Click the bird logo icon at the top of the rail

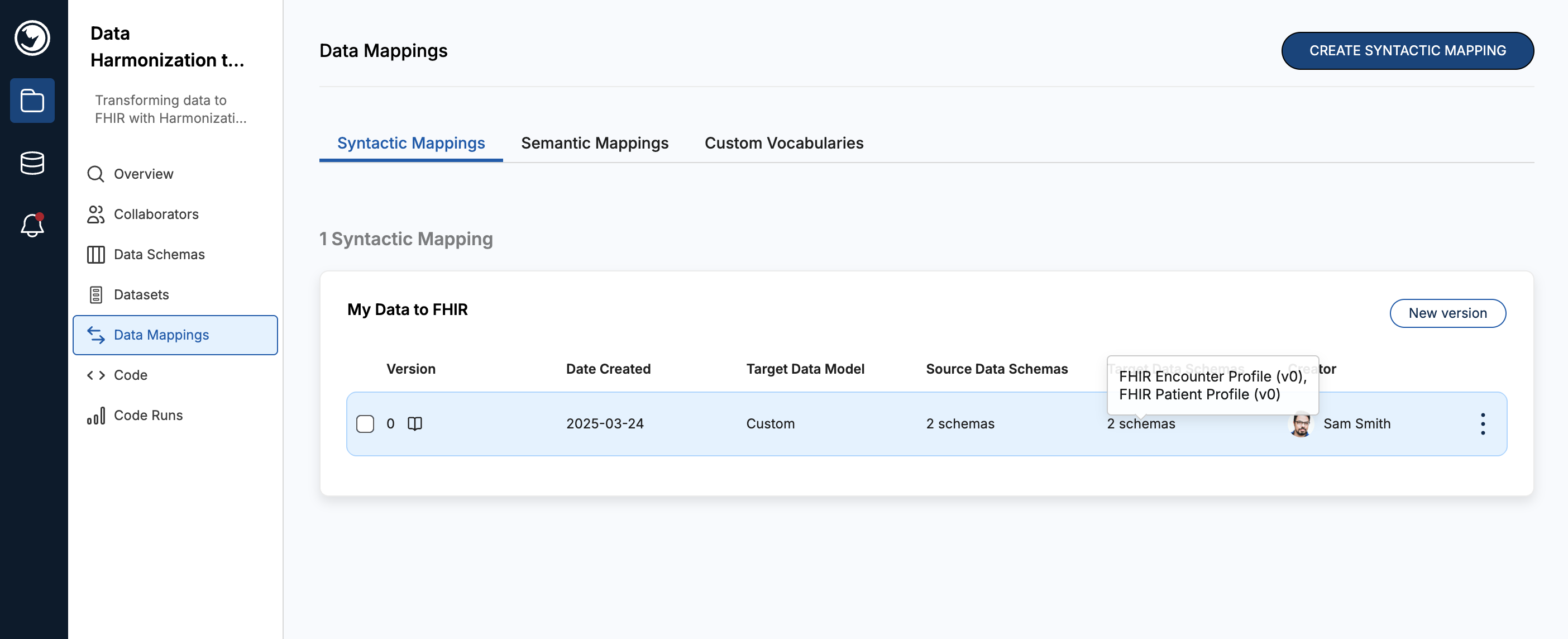coord(32,38)
